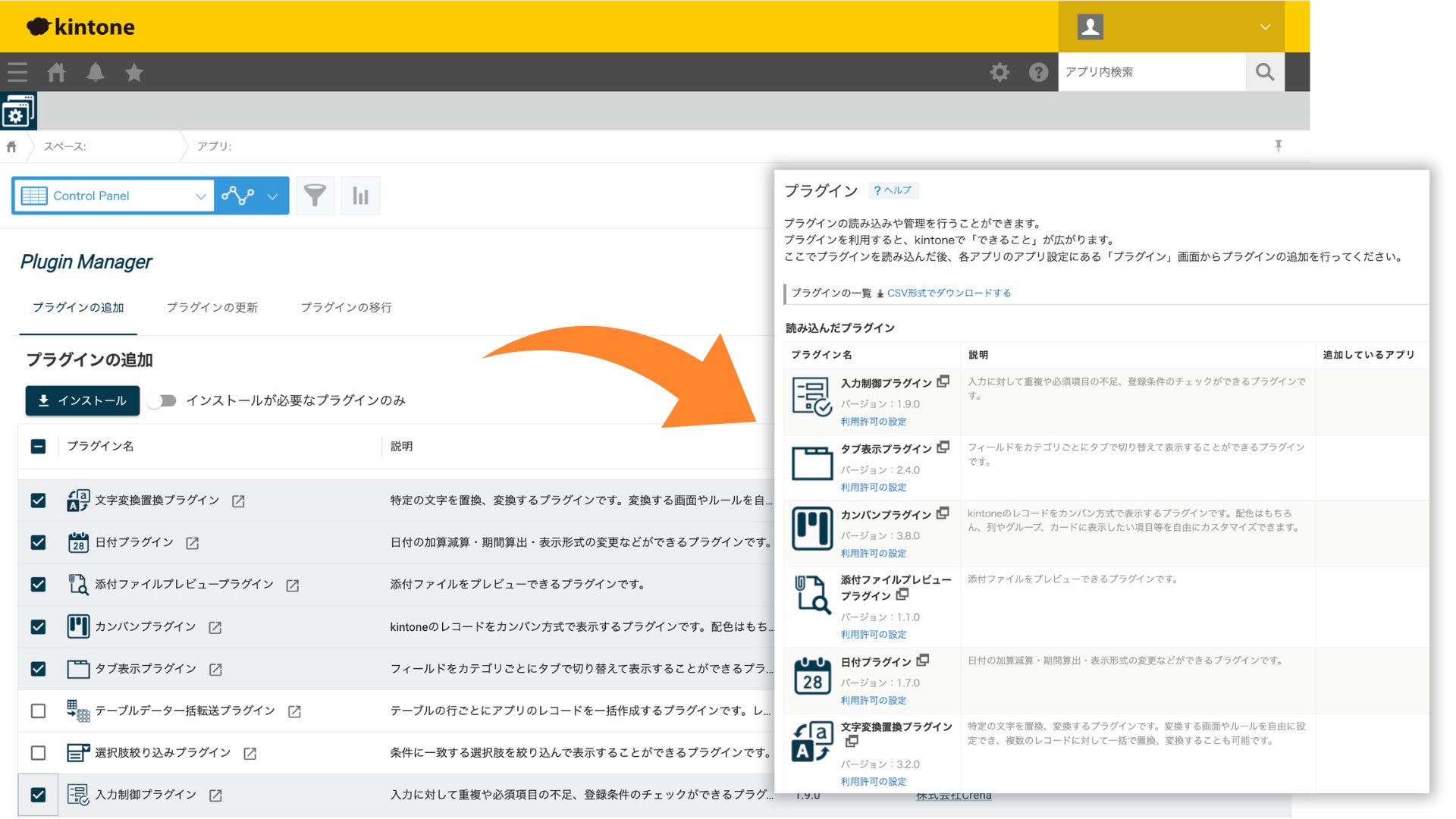Switch to the プラグインの更新 tab
Image resolution: width=1456 pixels, height=819 pixels.
tap(212, 307)
